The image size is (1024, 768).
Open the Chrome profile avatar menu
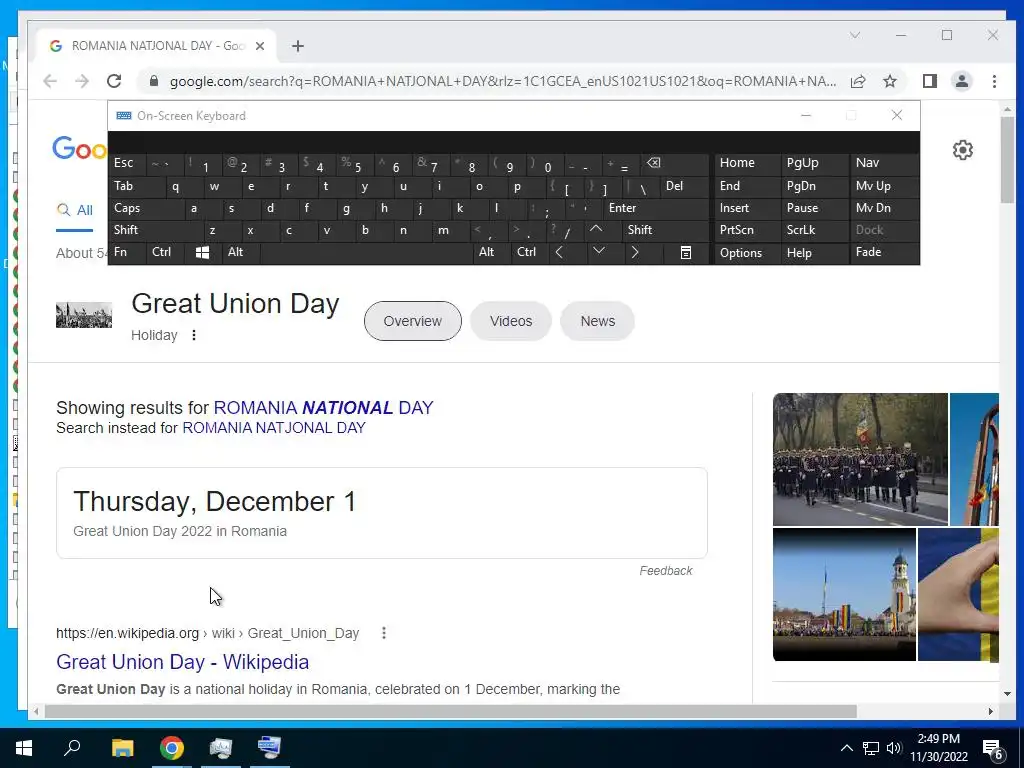962,81
